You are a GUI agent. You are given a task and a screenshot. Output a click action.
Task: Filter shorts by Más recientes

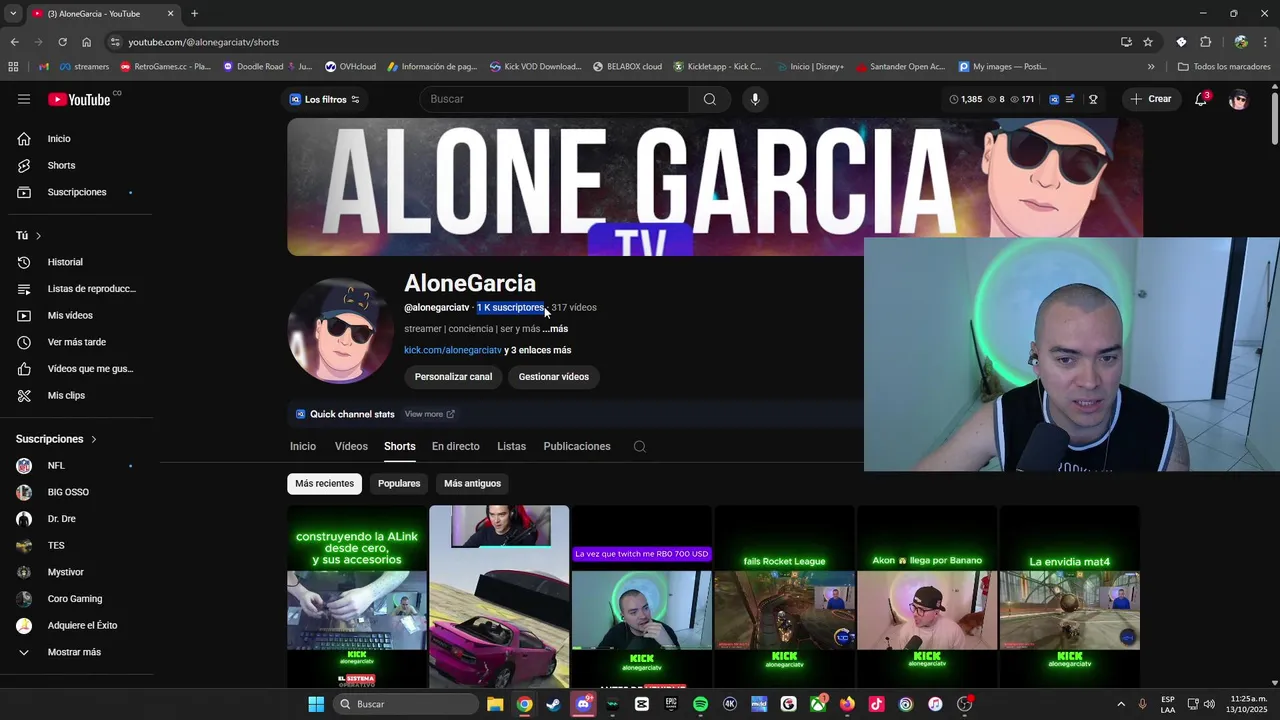pos(324,483)
